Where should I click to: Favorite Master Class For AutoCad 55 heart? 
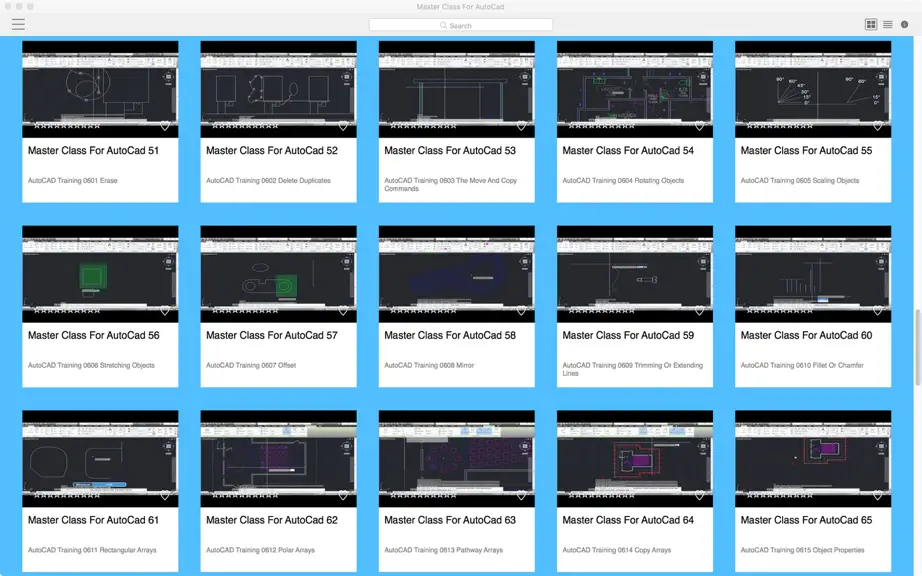[878, 126]
